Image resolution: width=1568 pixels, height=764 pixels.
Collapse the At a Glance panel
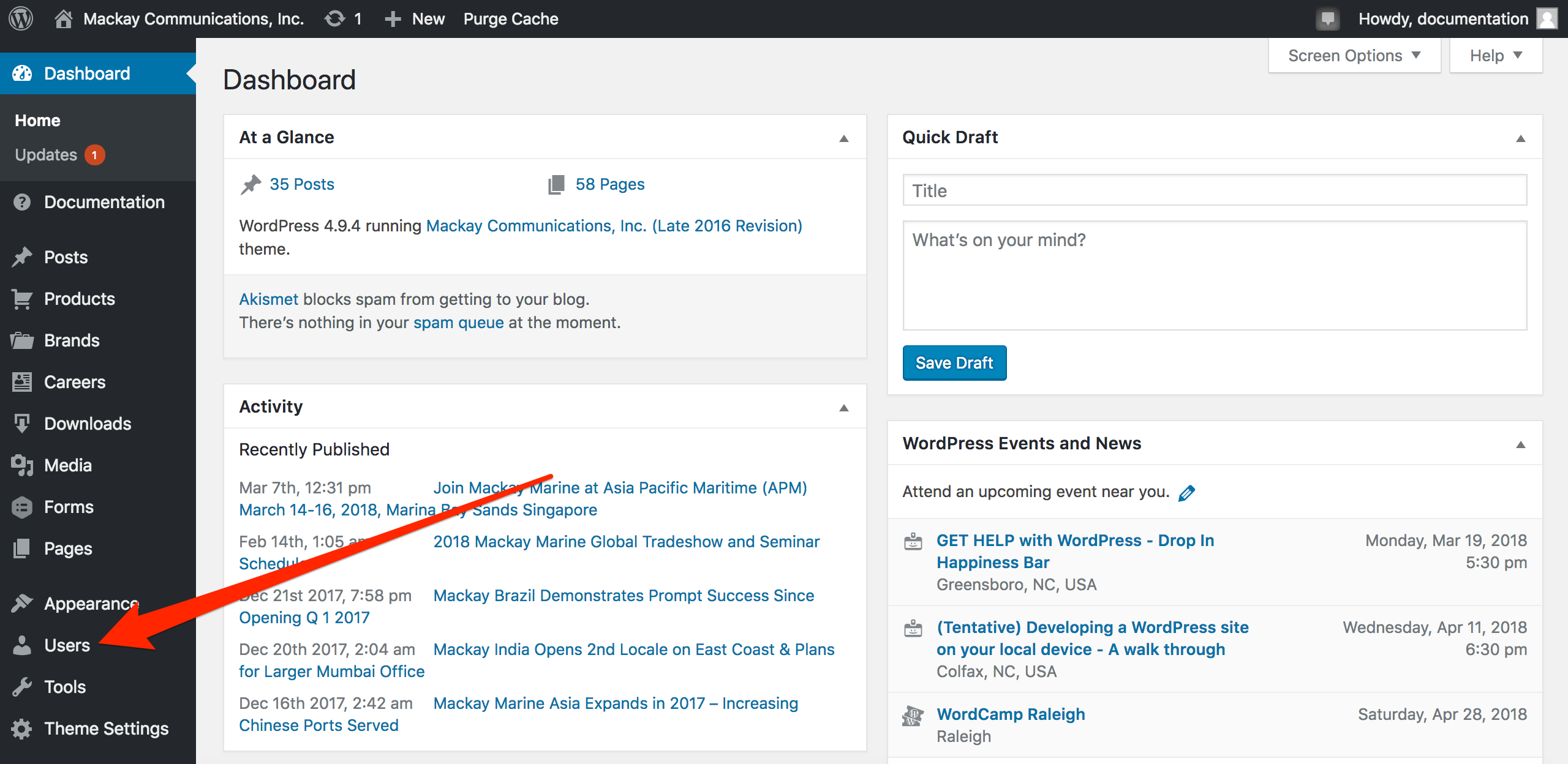844,138
